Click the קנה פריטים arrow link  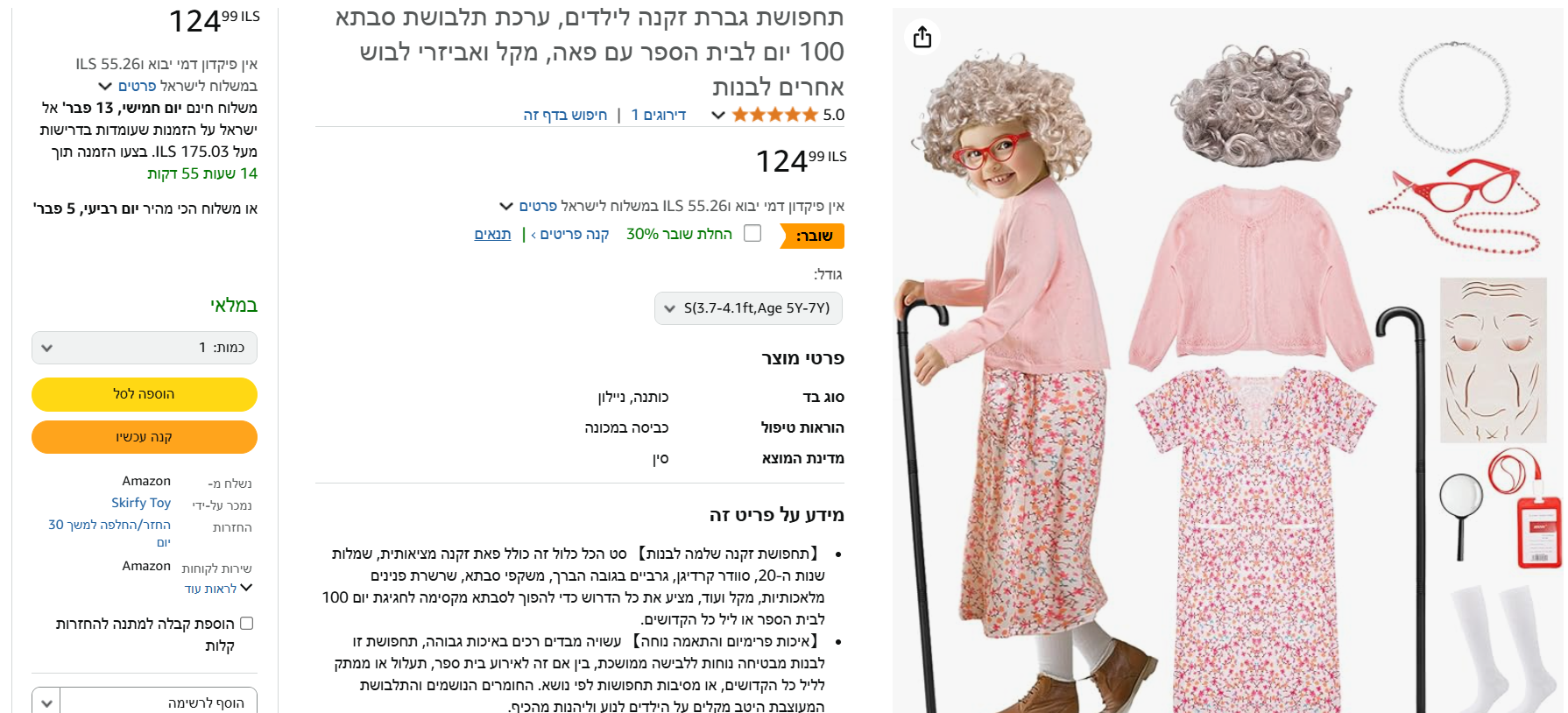tap(570, 234)
